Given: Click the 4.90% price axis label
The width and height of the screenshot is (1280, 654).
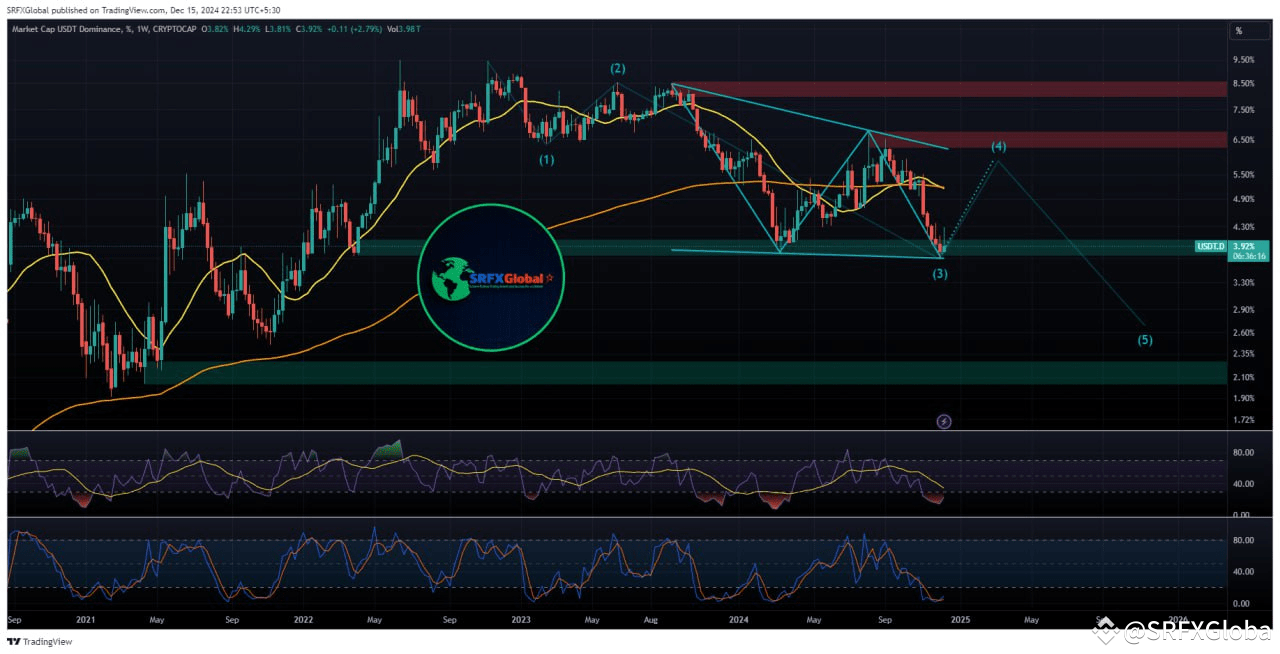Looking at the screenshot, I should [x=1244, y=198].
